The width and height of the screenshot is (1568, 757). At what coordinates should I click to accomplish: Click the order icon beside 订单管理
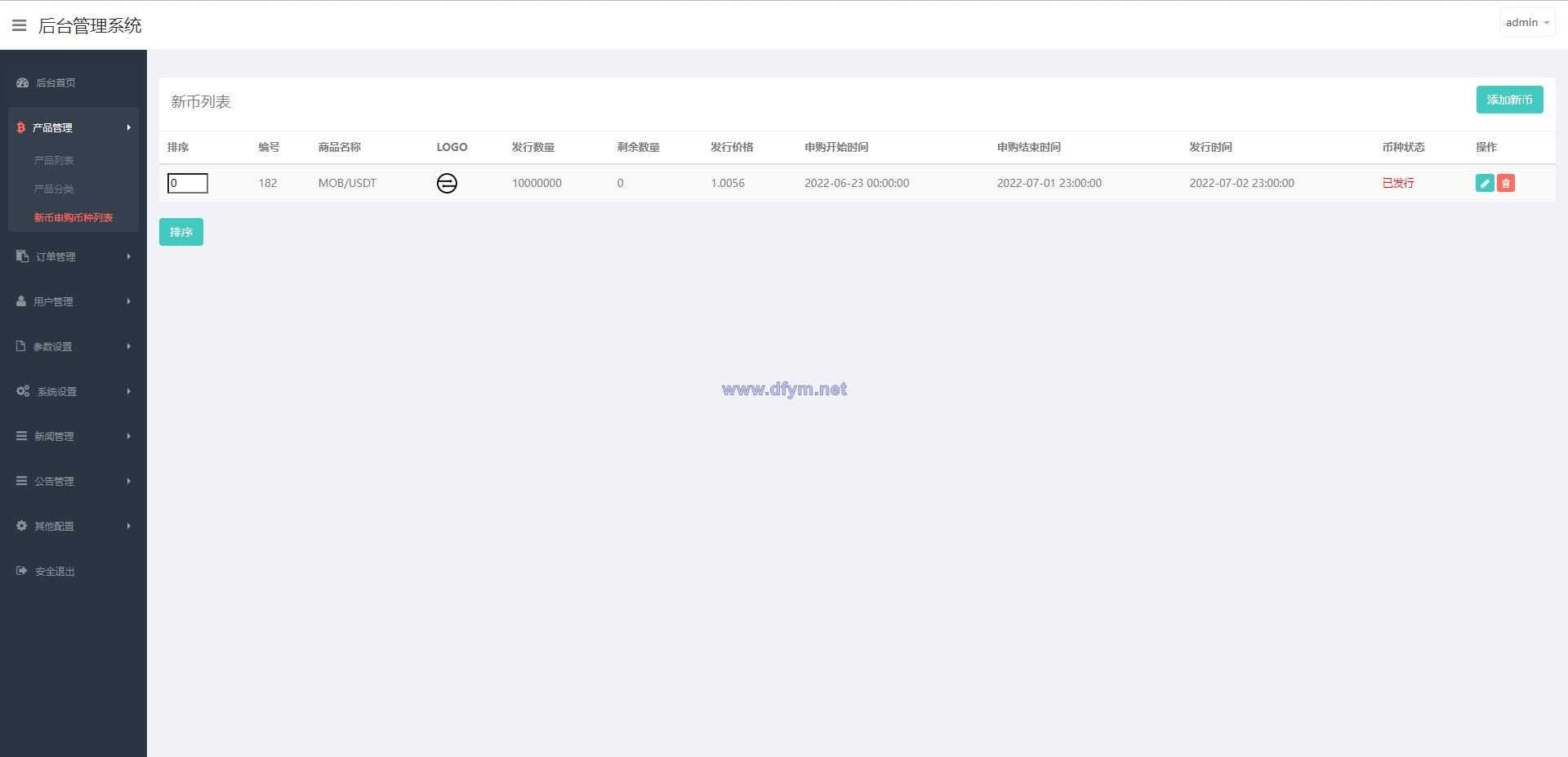coord(22,256)
